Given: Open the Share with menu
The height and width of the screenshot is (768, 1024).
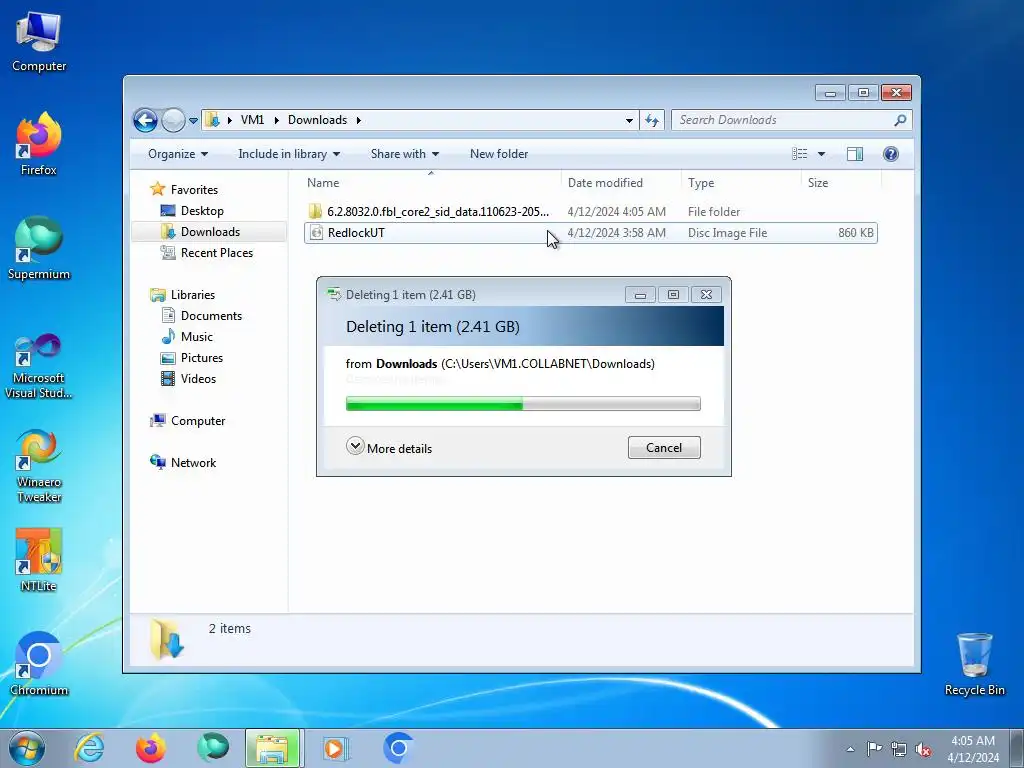Looking at the screenshot, I should [x=405, y=154].
